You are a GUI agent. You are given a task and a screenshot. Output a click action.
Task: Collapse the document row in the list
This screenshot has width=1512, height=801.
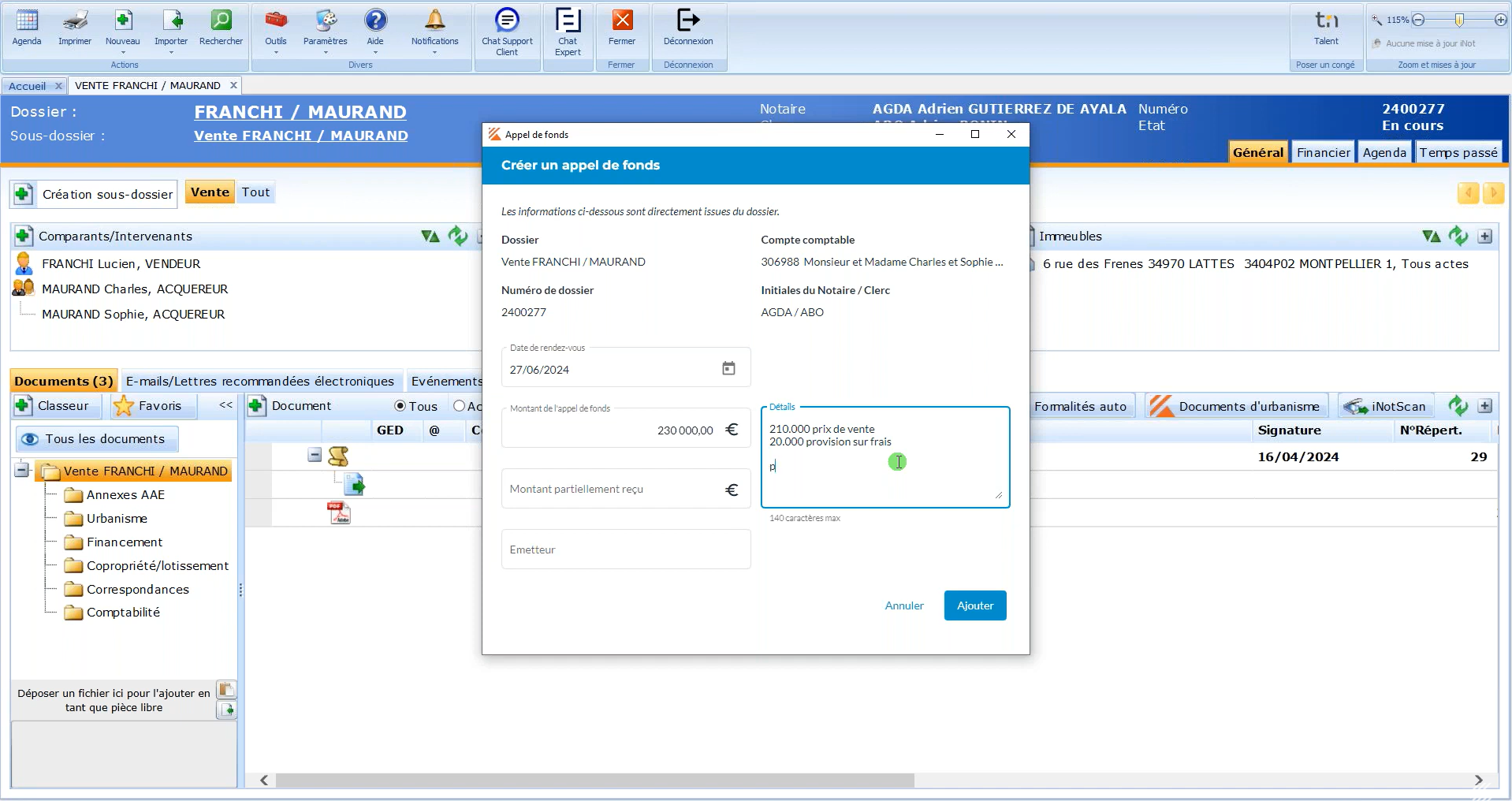click(x=315, y=455)
